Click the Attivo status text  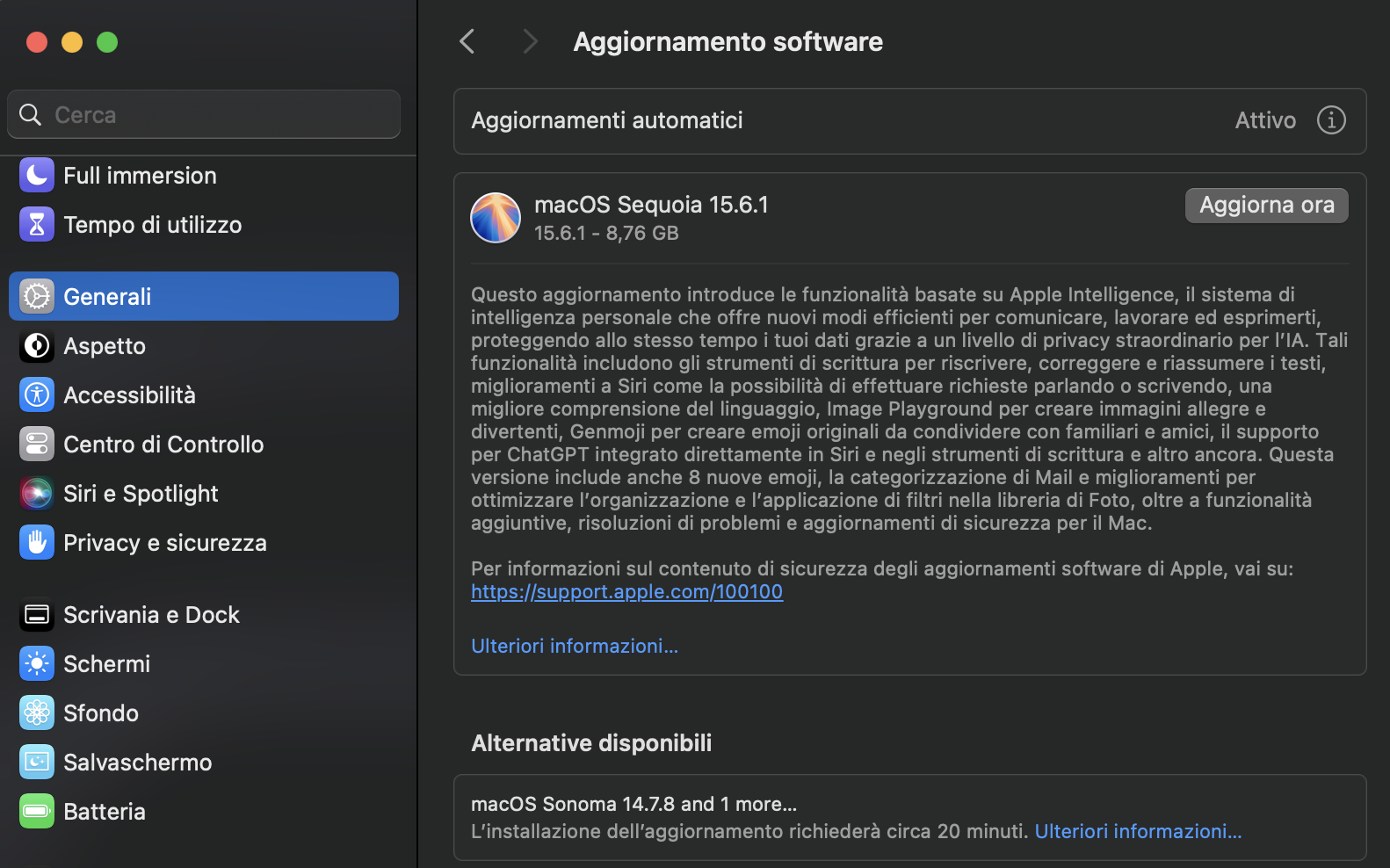pyautogui.click(x=1265, y=120)
